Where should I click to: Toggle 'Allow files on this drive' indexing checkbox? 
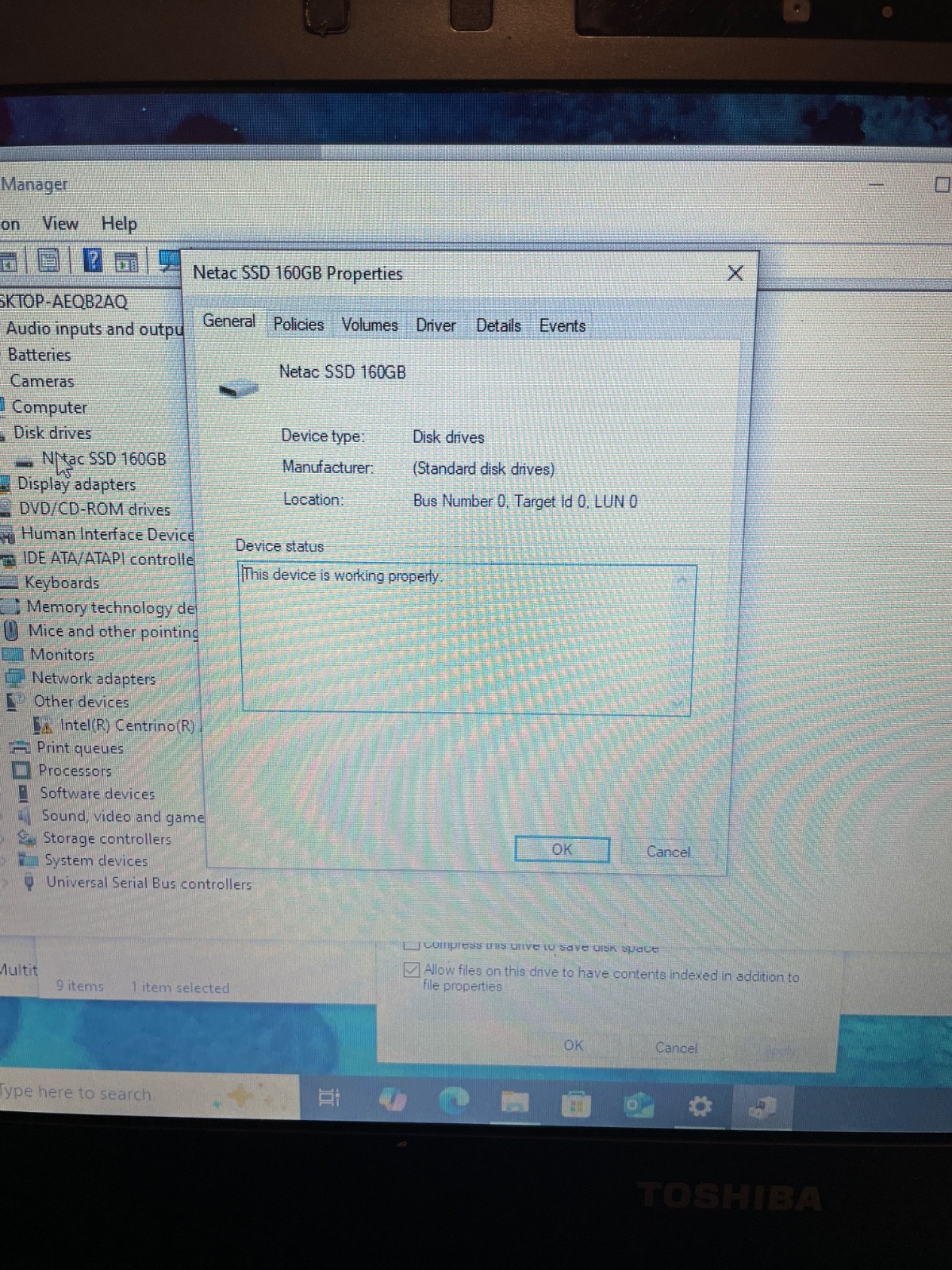pos(411,969)
